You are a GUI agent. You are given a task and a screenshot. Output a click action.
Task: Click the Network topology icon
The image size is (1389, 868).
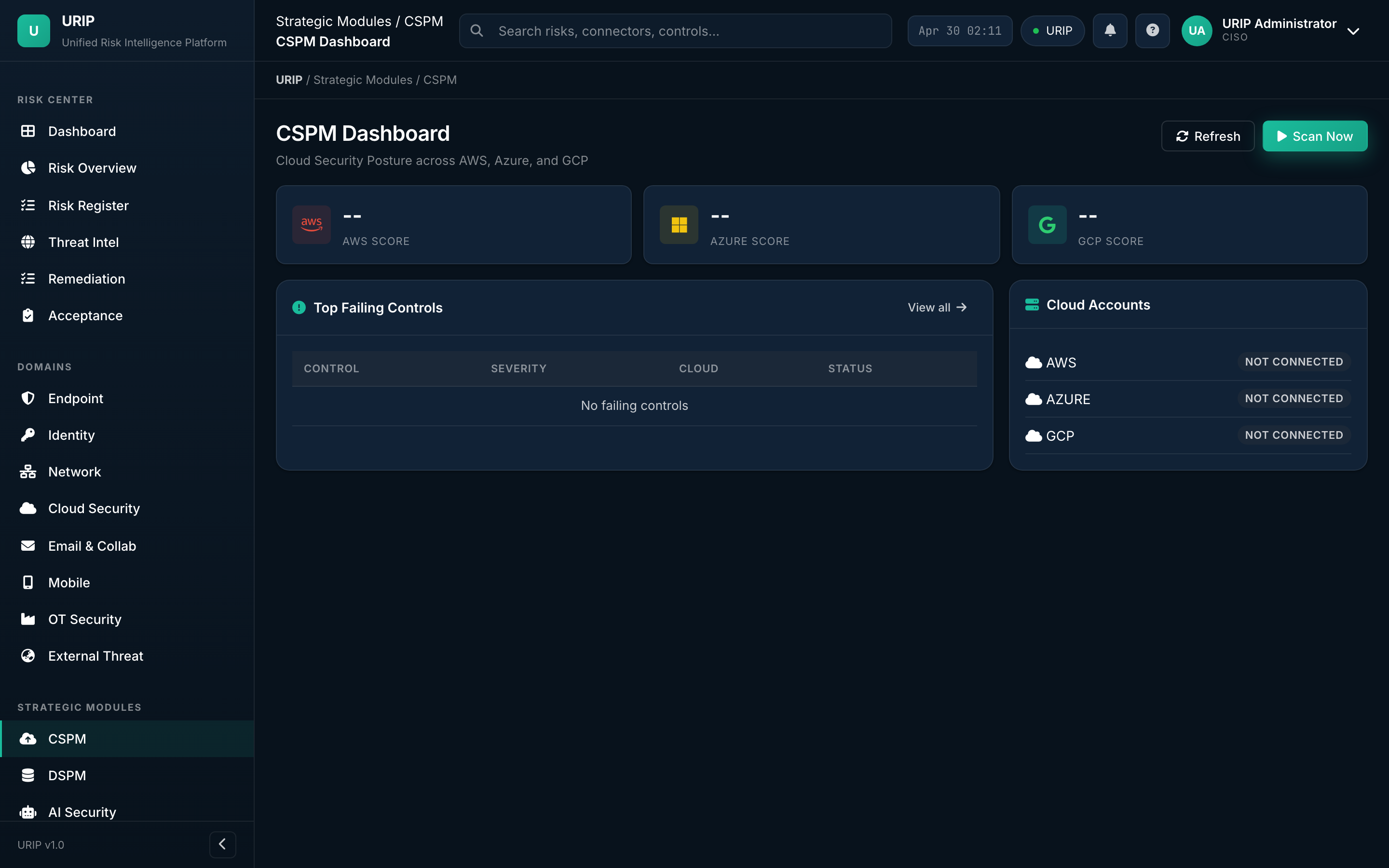(27, 471)
